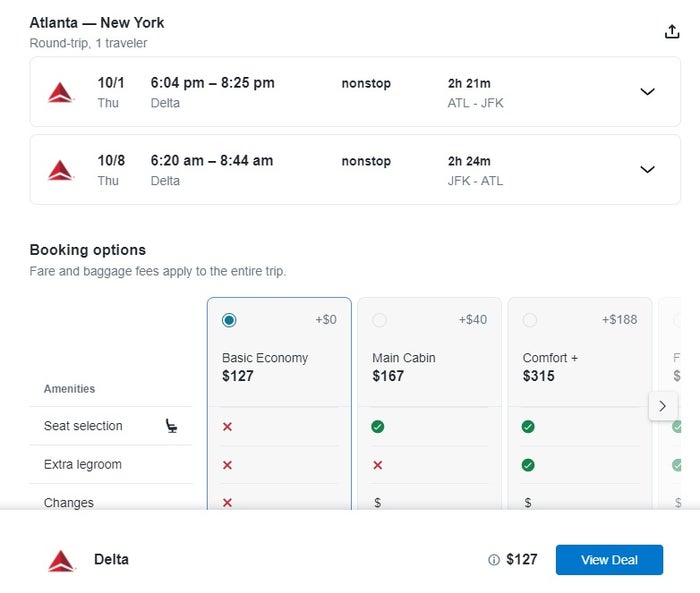Click the Booking options heading
Viewport: 700px width, 593px height.
click(x=88, y=250)
